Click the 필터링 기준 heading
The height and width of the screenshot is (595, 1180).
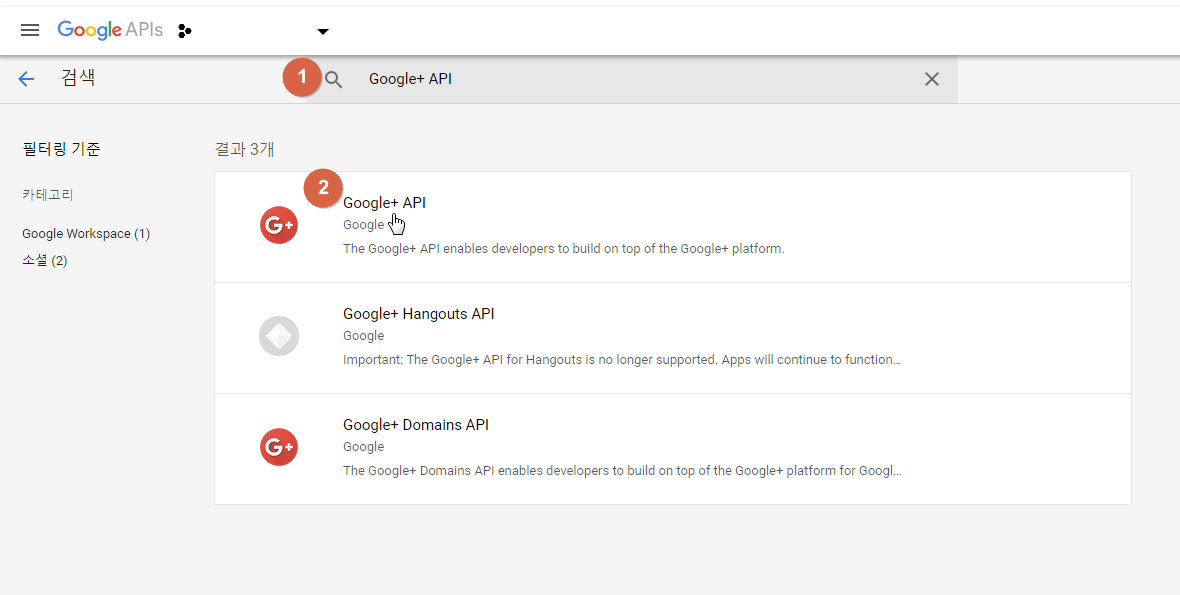[x=61, y=149]
